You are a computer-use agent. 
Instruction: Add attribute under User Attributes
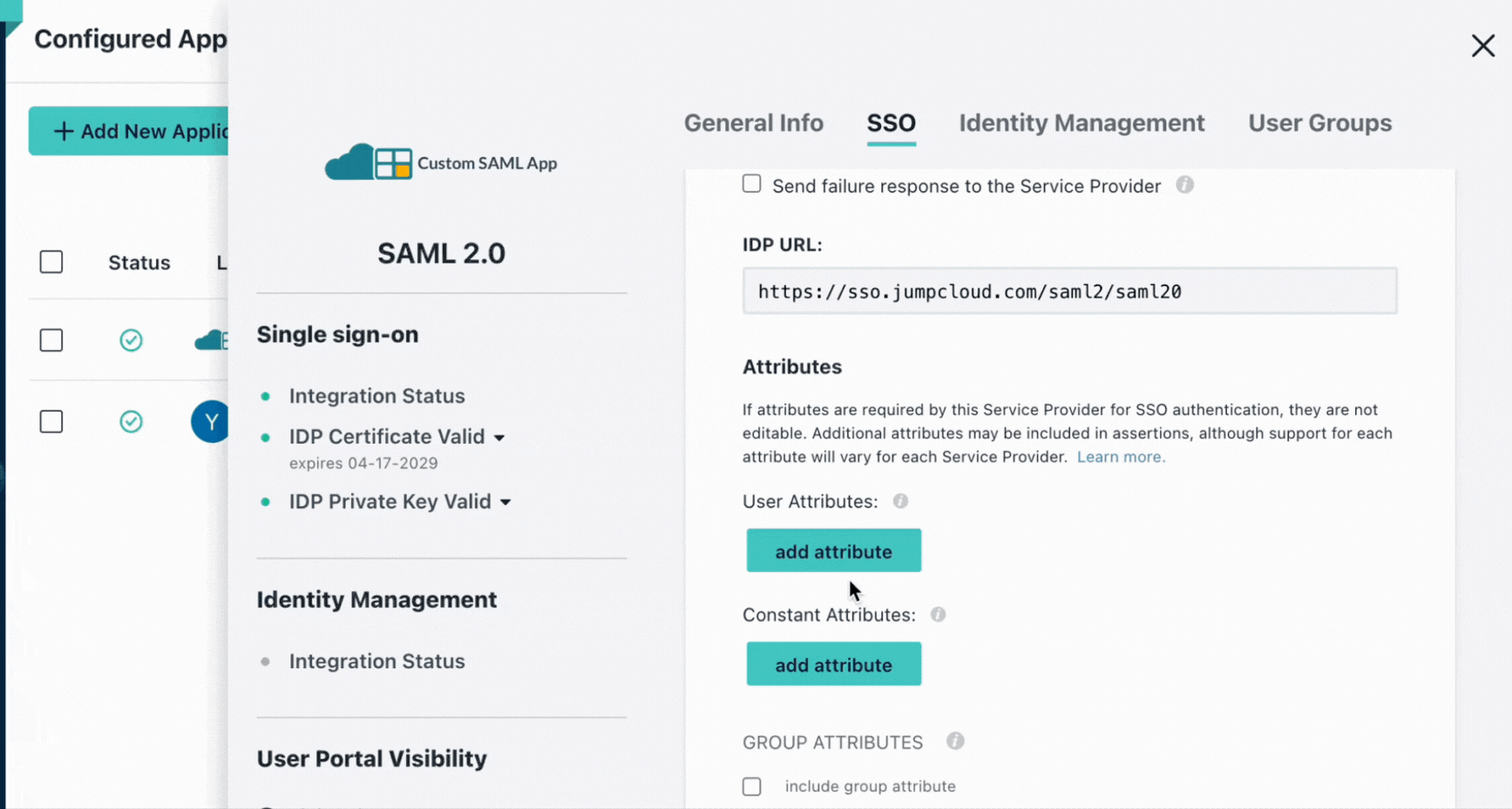[x=833, y=551]
